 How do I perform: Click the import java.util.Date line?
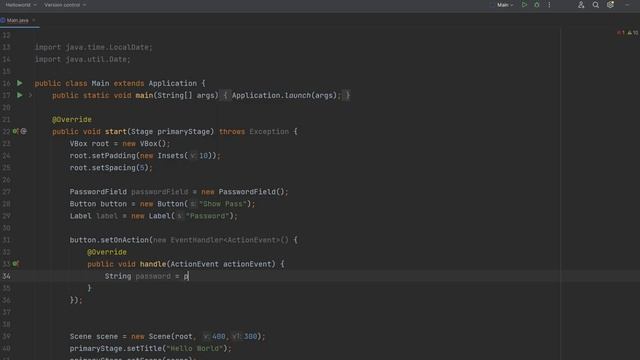click(82, 60)
